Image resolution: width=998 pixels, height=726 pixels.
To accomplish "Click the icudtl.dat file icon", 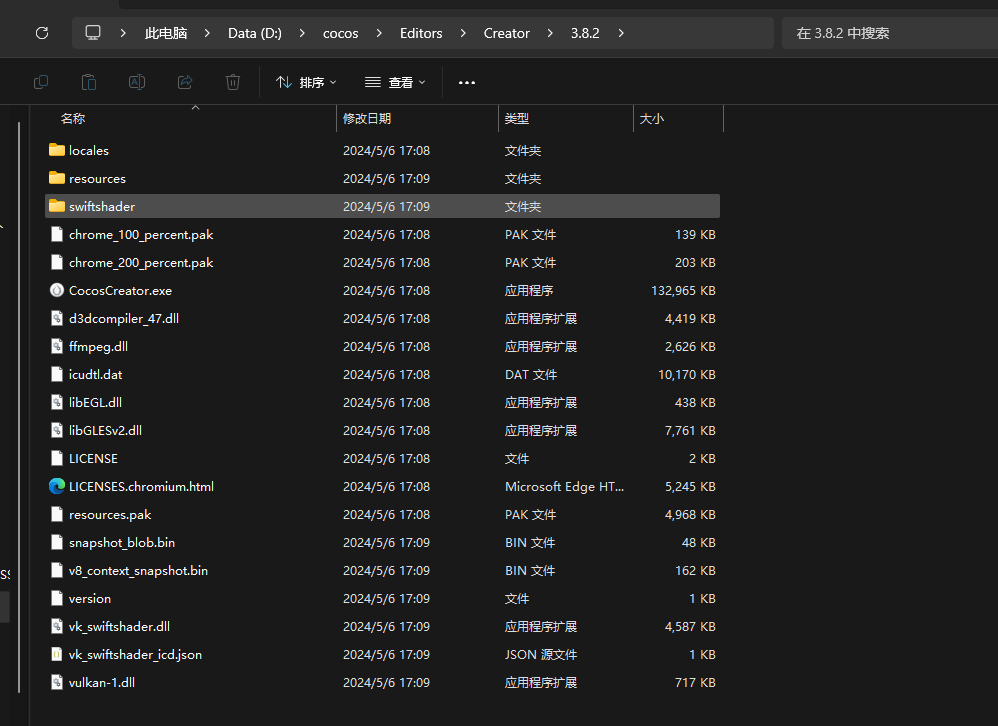I will [x=57, y=374].
